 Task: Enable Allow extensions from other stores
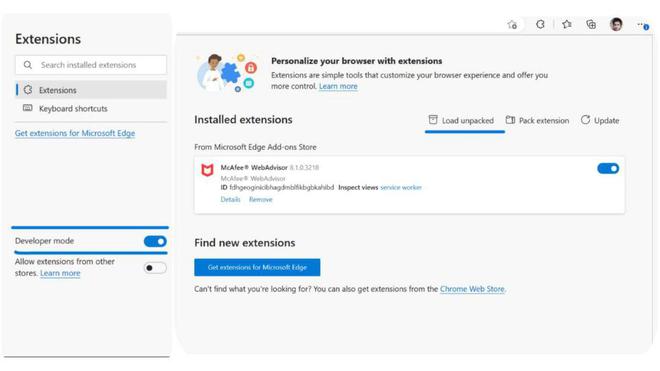155,268
